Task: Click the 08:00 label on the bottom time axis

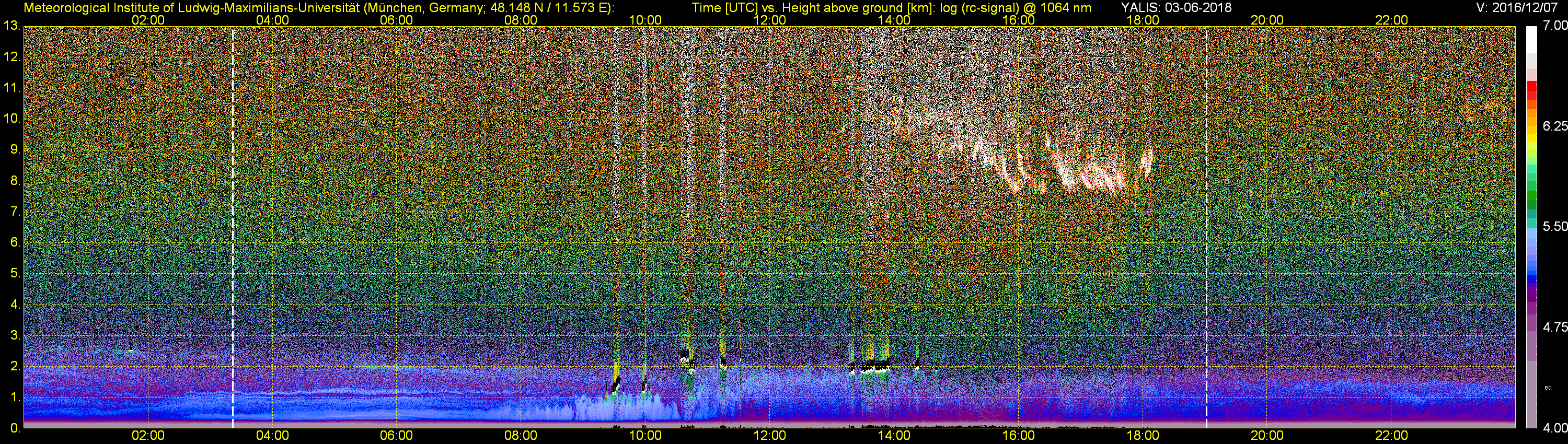Action: coord(521,436)
